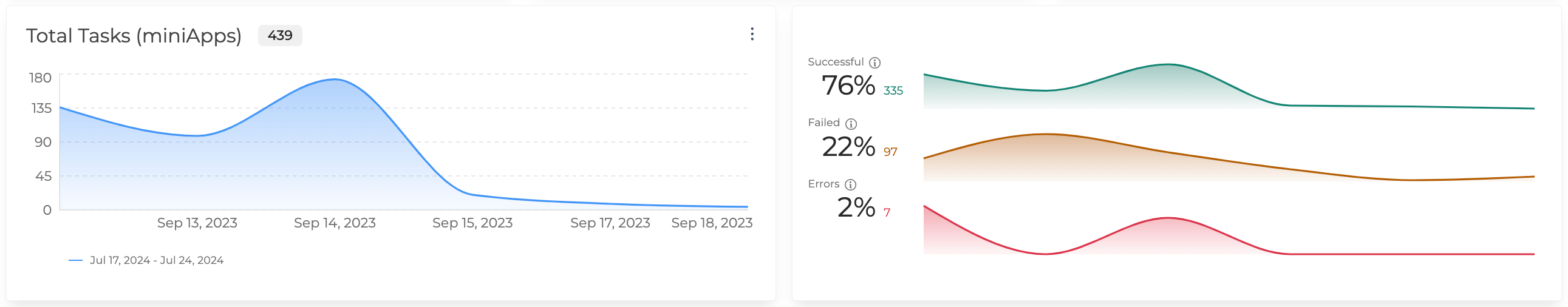Click the Sep 13, 2023 axis label
Image resolution: width=1568 pixels, height=307 pixels.
(197, 223)
